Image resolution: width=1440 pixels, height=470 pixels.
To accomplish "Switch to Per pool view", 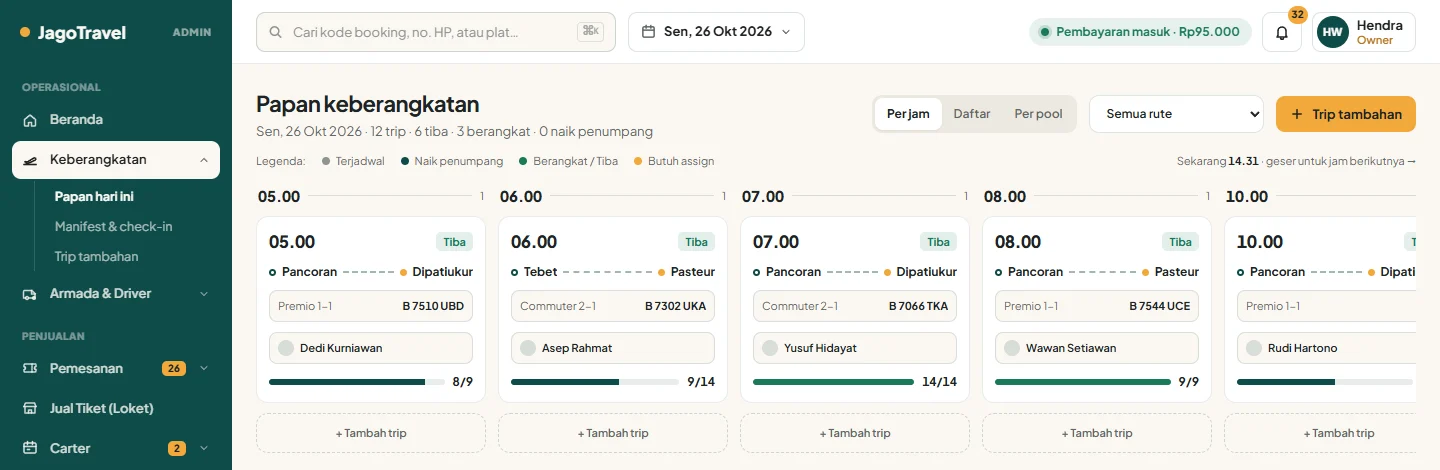I will [x=1038, y=114].
